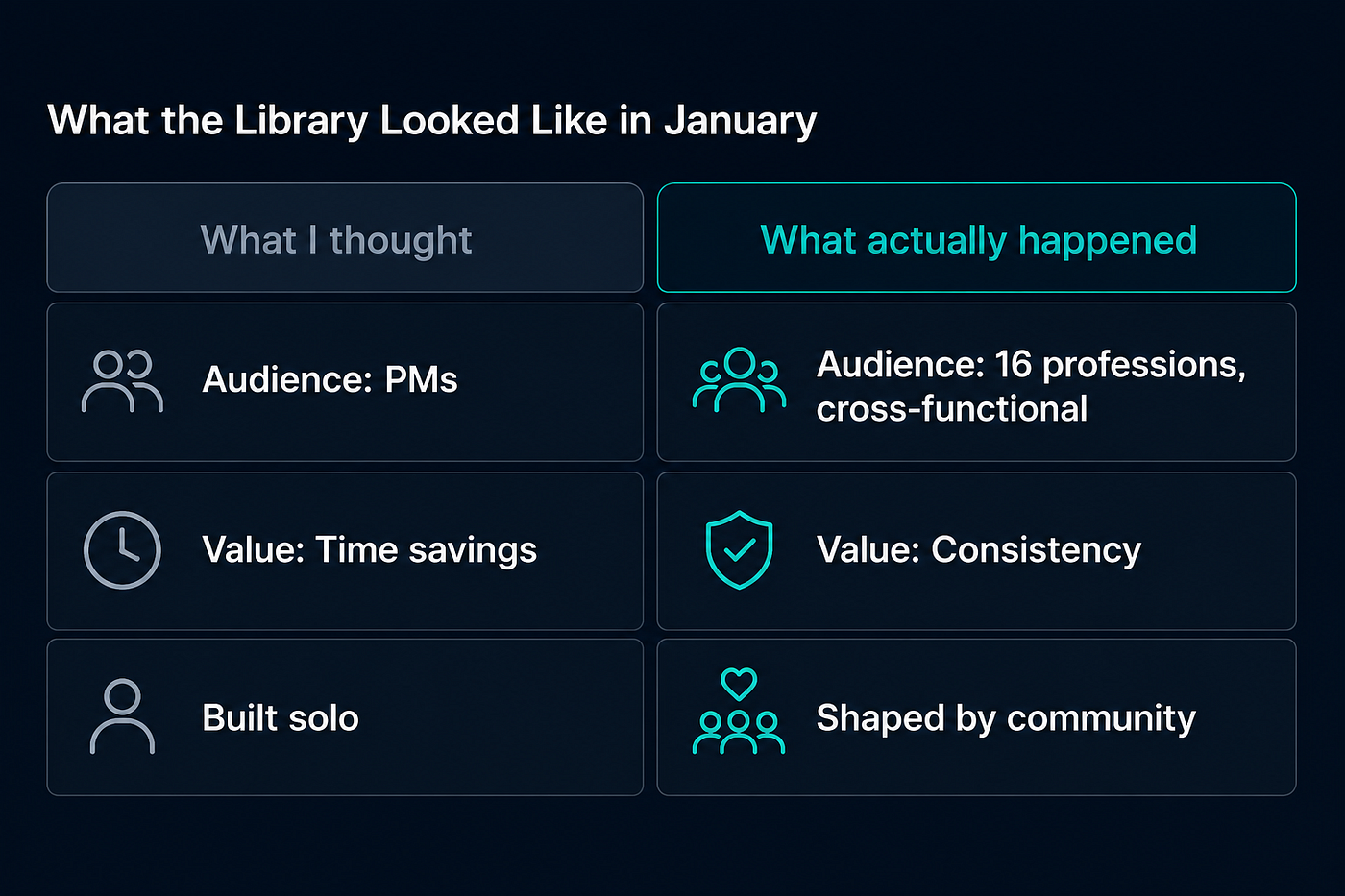Select the Built solo card
Viewport: 1345px width, 896px height.
[x=345, y=717]
